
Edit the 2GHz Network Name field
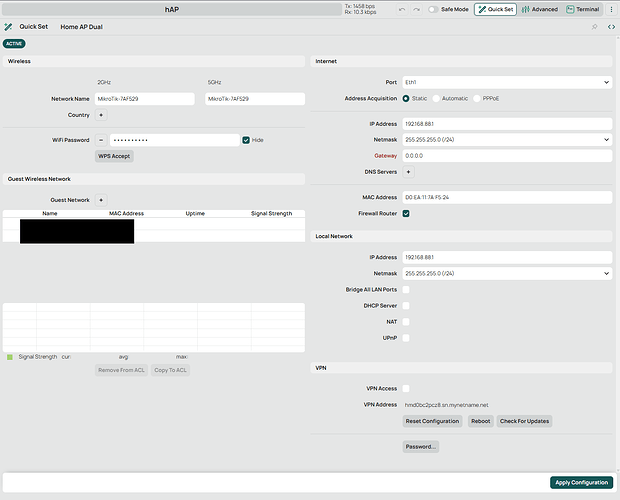(x=145, y=99)
